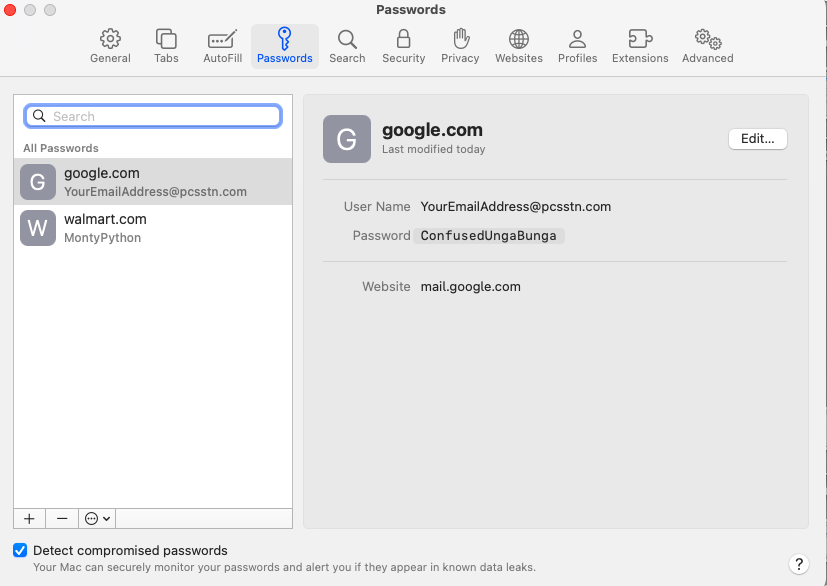Viewport: 827px width, 586px height.
Task: Select the walmart.com password entry
Action: point(153,228)
